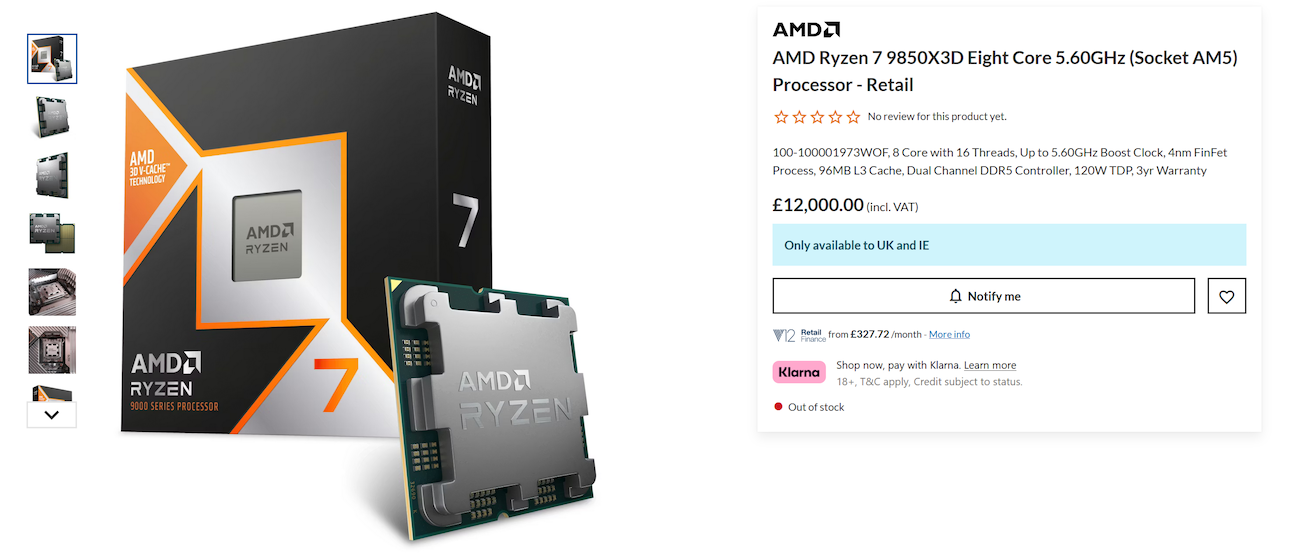The height and width of the screenshot is (554, 1306).
Task: Select the first box-and-chip thumbnail
Action: click(52, 59)
